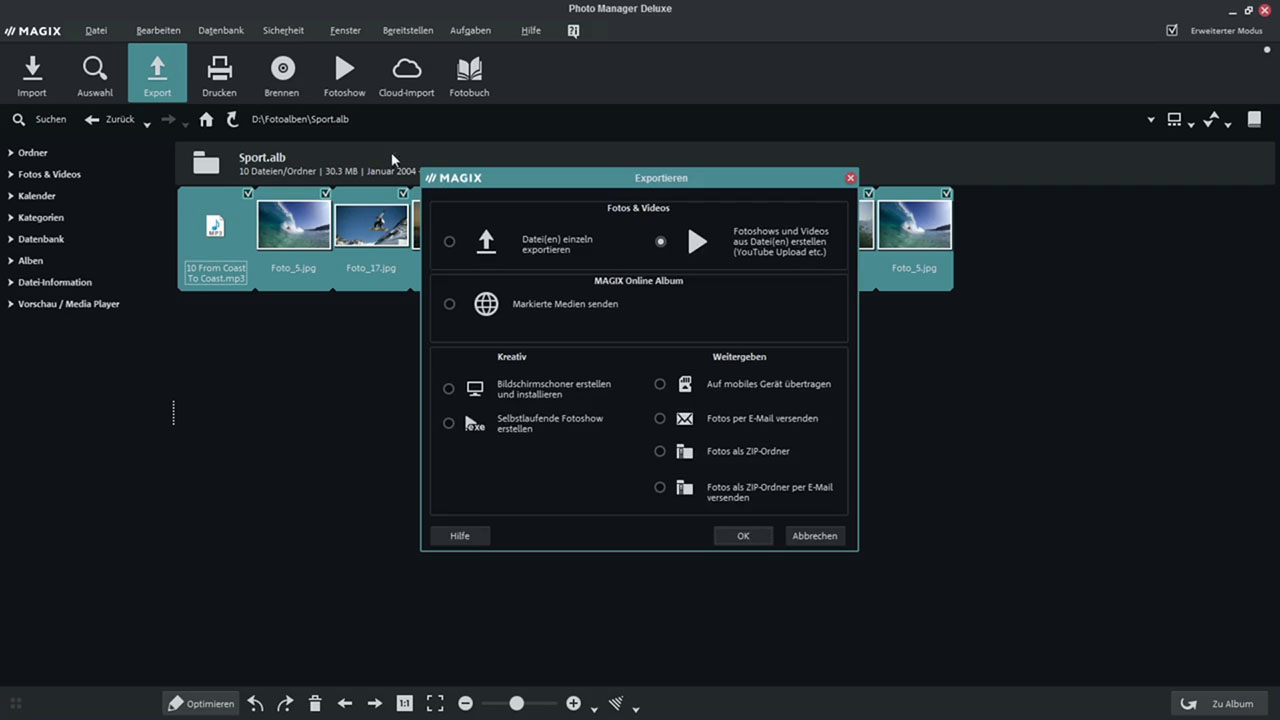Select 'Auf mobiles Gerät übertragen' option
The image size is (1280, 720).
659,383
